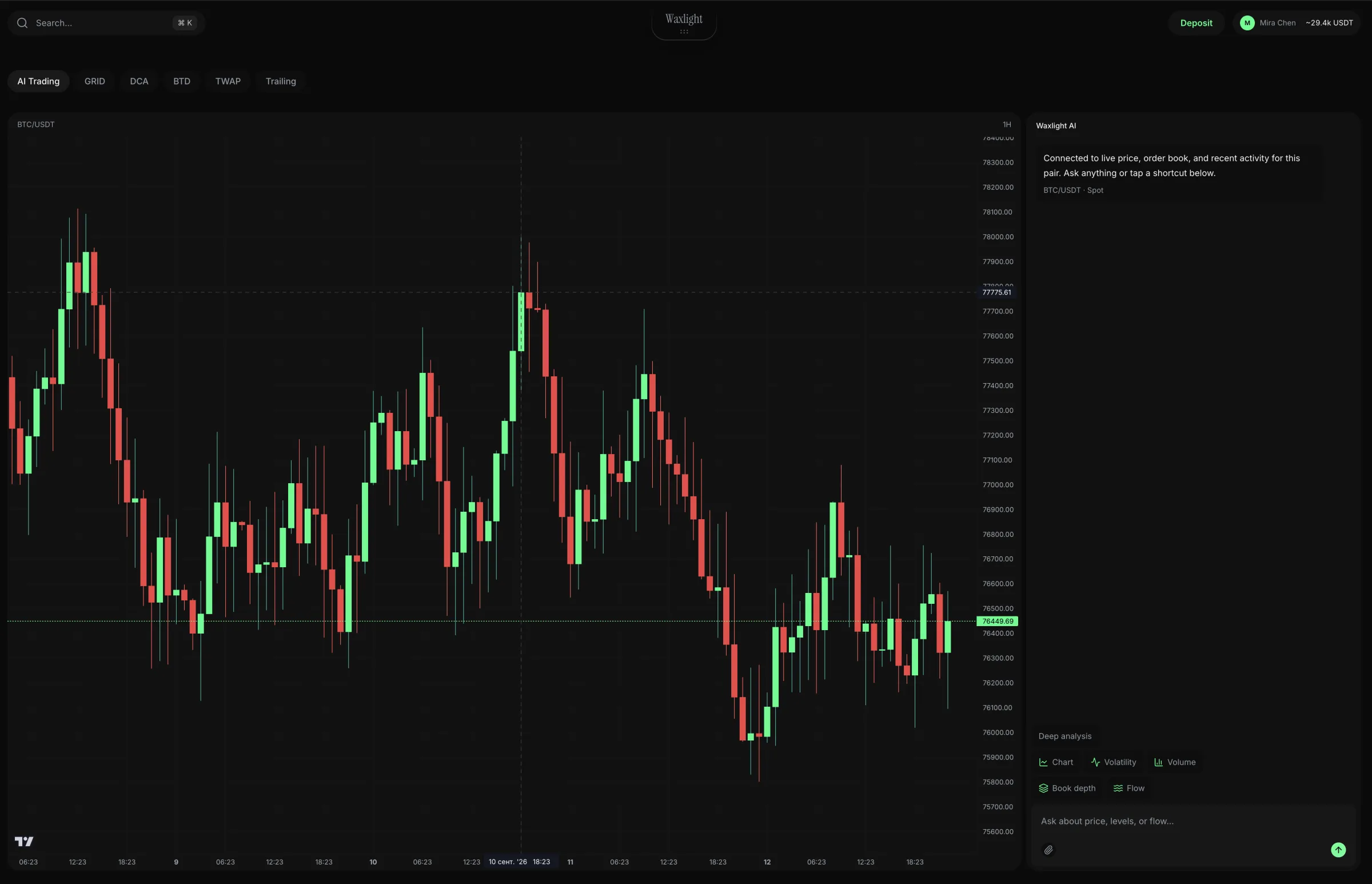The image size is (1372, 884).
Task: Open the GRID tab
Action: (95, 81)
